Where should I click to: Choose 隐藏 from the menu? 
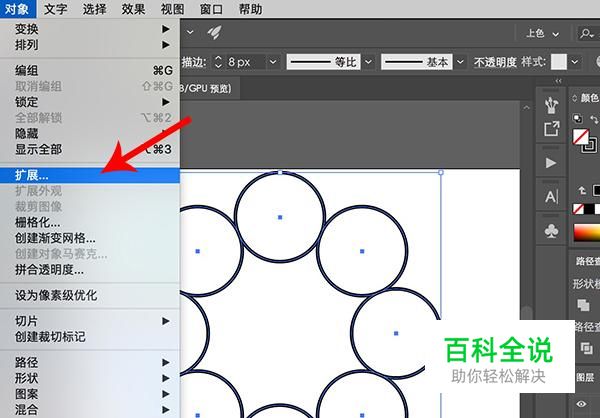coord(90,134)
